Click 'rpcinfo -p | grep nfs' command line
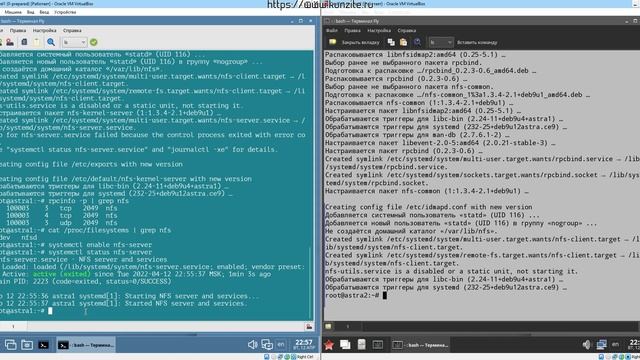The image size is (640, 360). pyautogui.click(x=89, y=201)
